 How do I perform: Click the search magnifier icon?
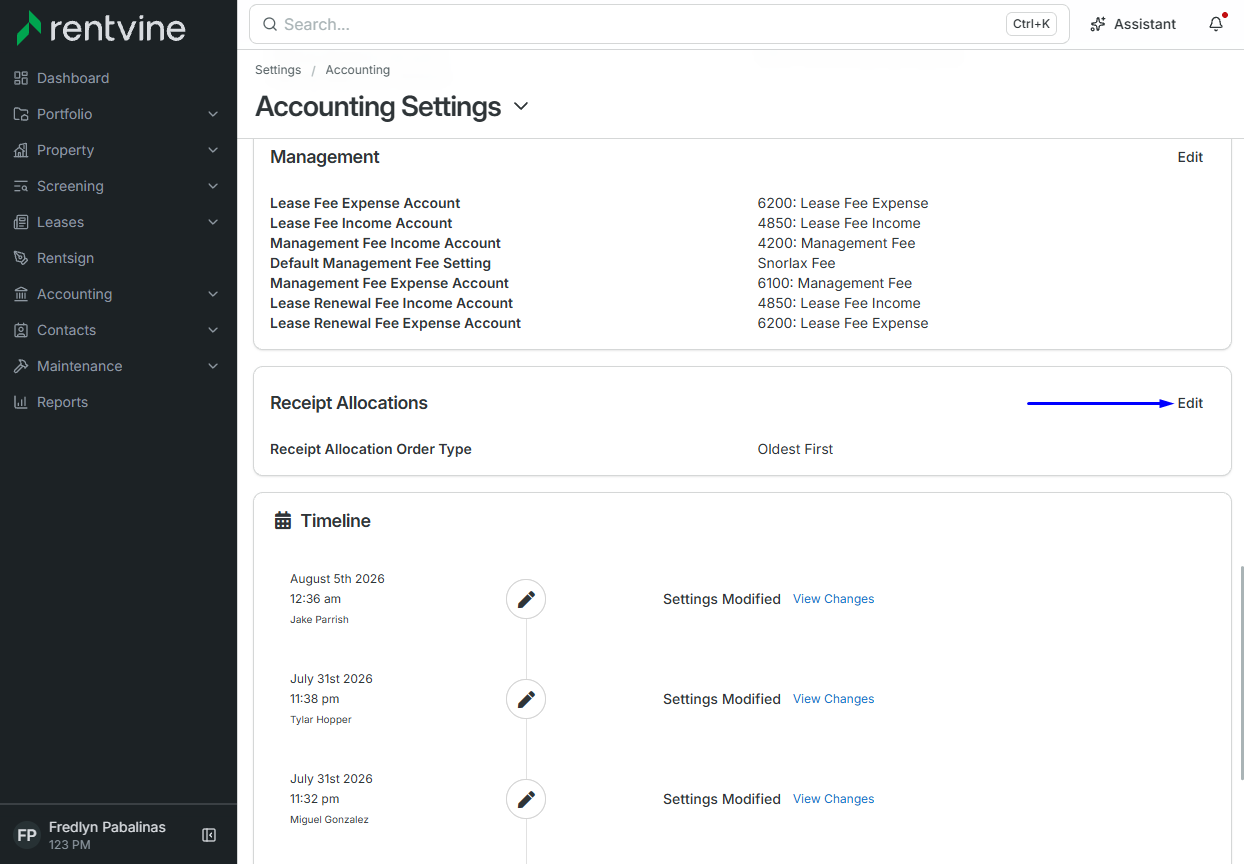tap(270, 24)
